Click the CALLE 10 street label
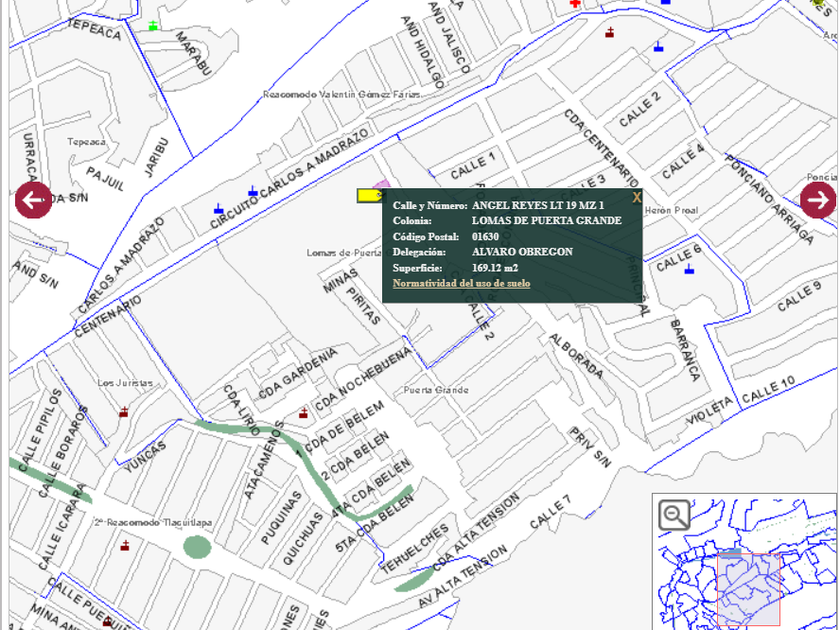 pyautogui.click(x=768, y=390)
